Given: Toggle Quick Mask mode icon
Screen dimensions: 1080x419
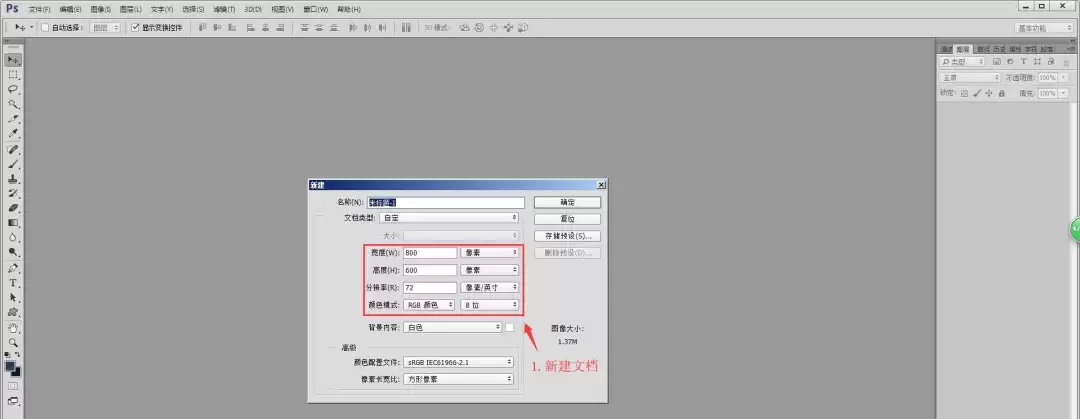Looking at the screenshot, I should point(13,387).
